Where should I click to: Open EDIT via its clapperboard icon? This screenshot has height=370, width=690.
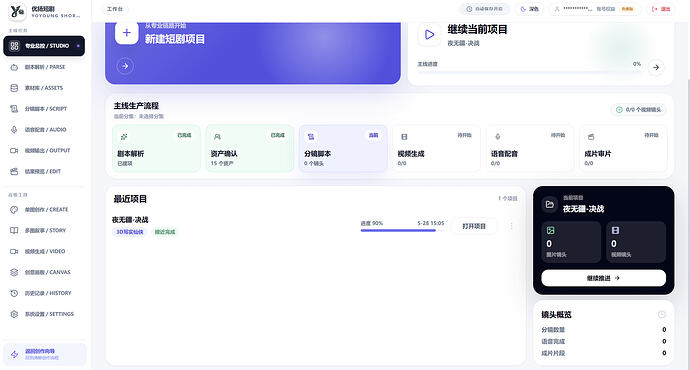coord(14,172)
